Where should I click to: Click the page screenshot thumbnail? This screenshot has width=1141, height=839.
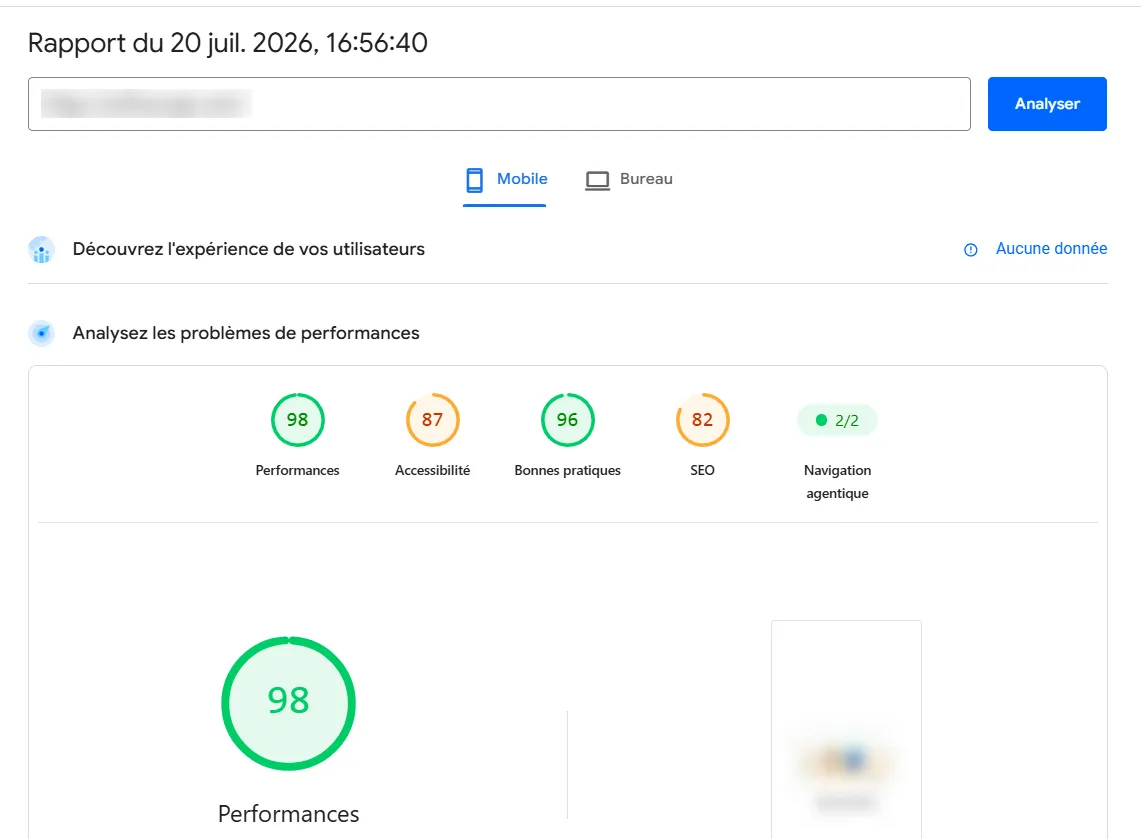(x=846, y=729)
